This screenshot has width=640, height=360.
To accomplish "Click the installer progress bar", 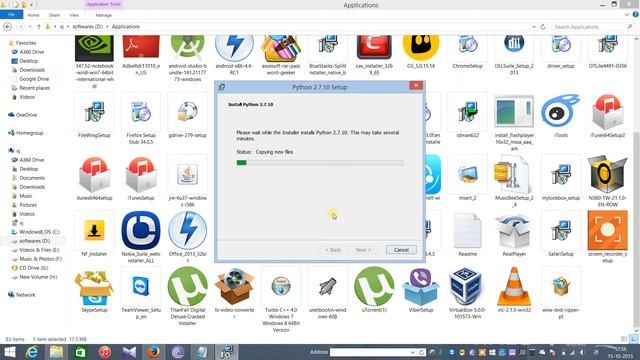I will point(320,162).
